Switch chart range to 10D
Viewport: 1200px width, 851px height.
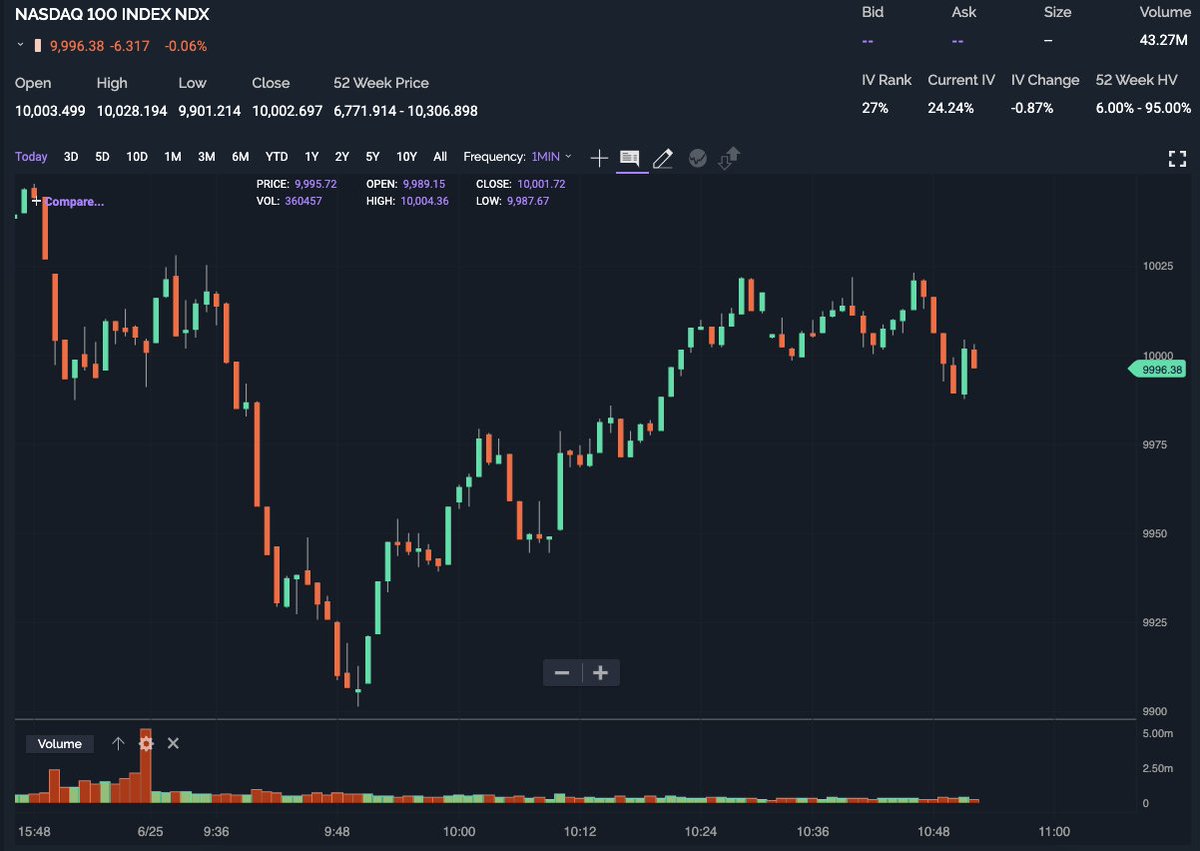coord(137,157)
